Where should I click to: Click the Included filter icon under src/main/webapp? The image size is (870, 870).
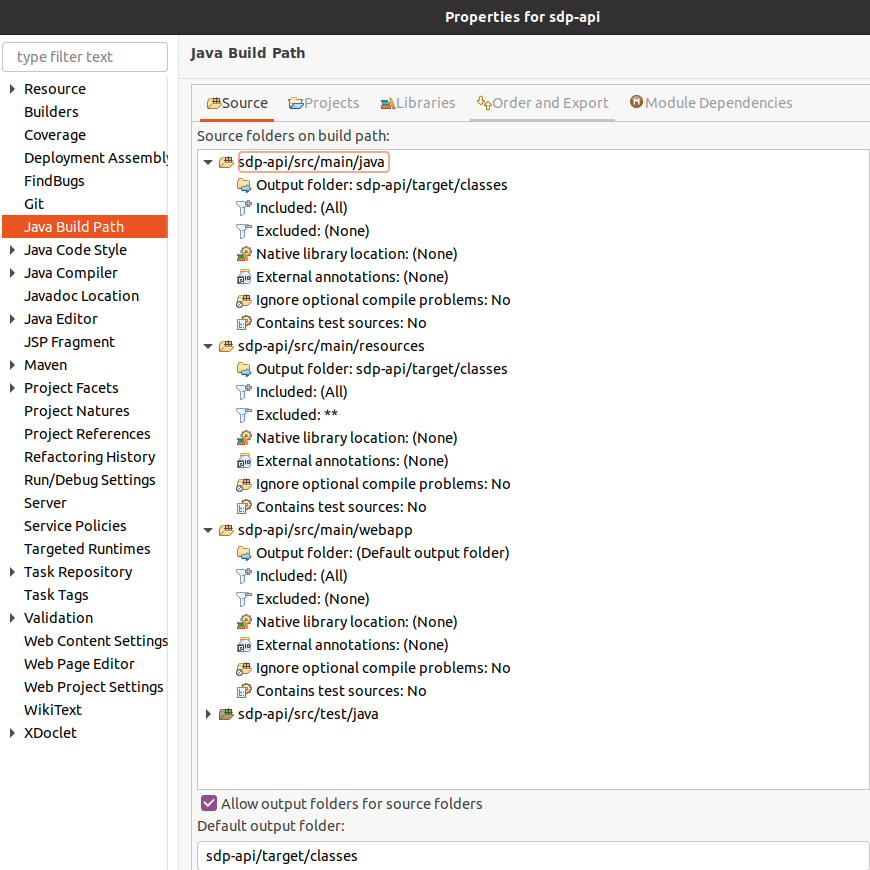244,576
